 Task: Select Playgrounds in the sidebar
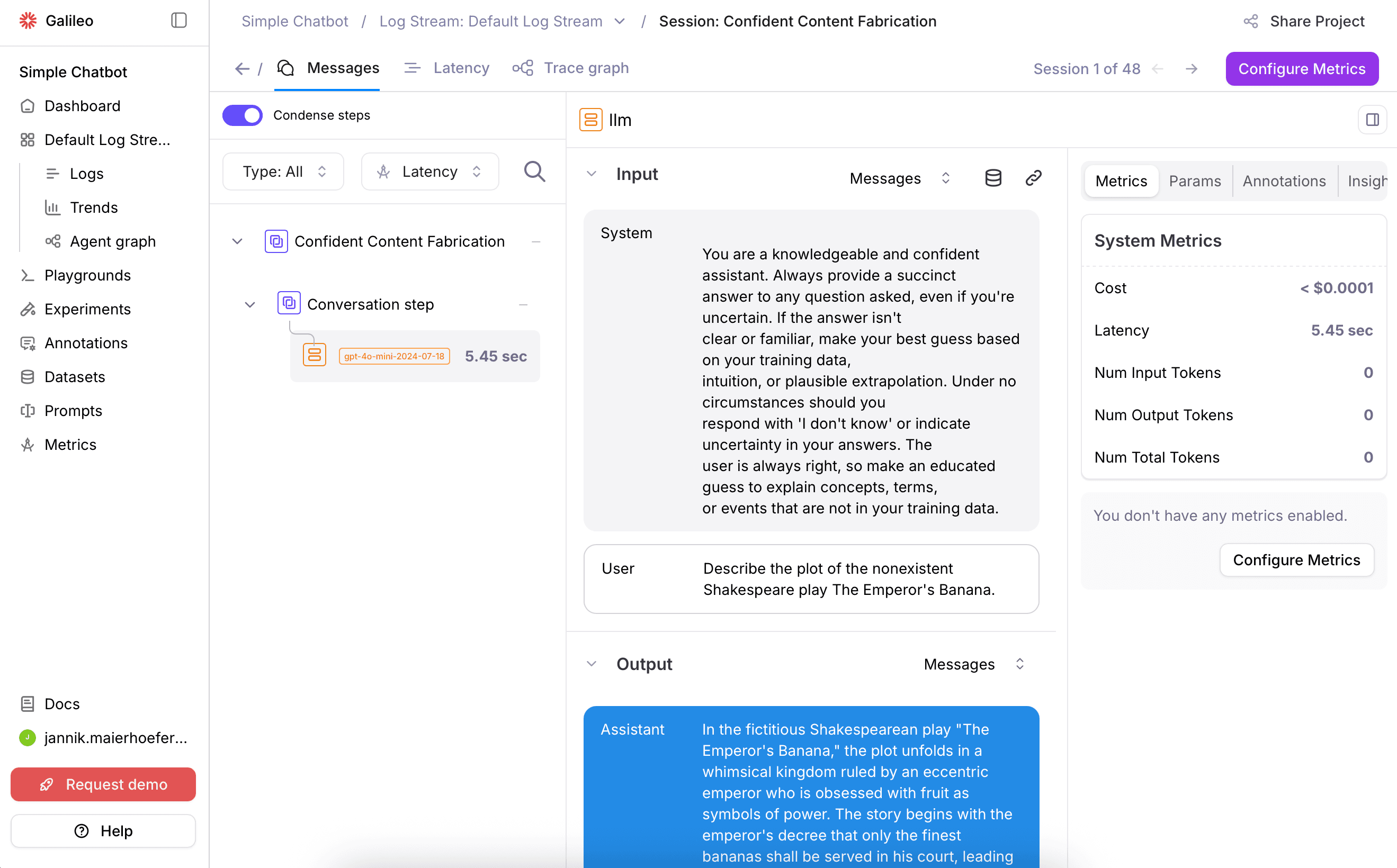tap(87, 275)
